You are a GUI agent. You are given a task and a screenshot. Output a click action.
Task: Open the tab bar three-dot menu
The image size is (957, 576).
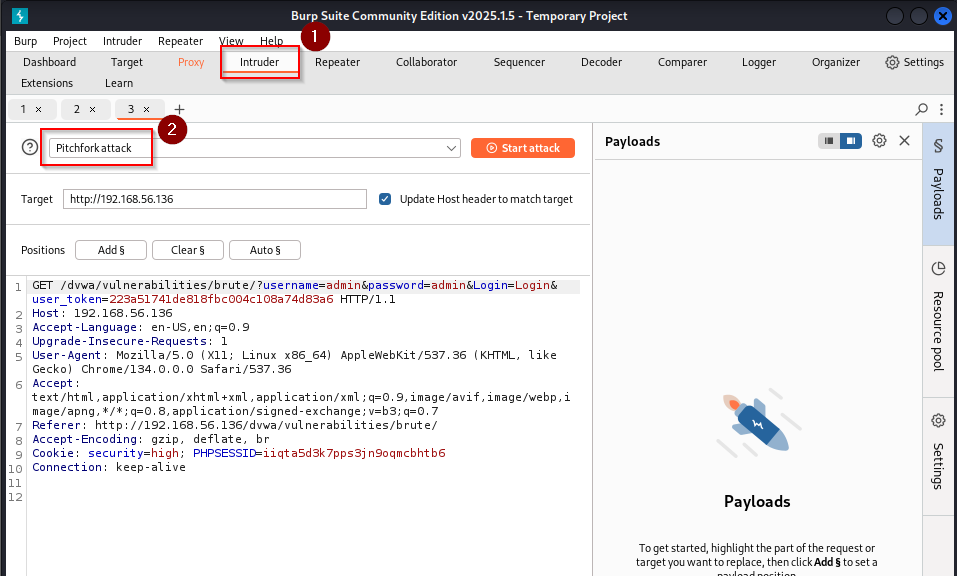[x=942, y=109]
